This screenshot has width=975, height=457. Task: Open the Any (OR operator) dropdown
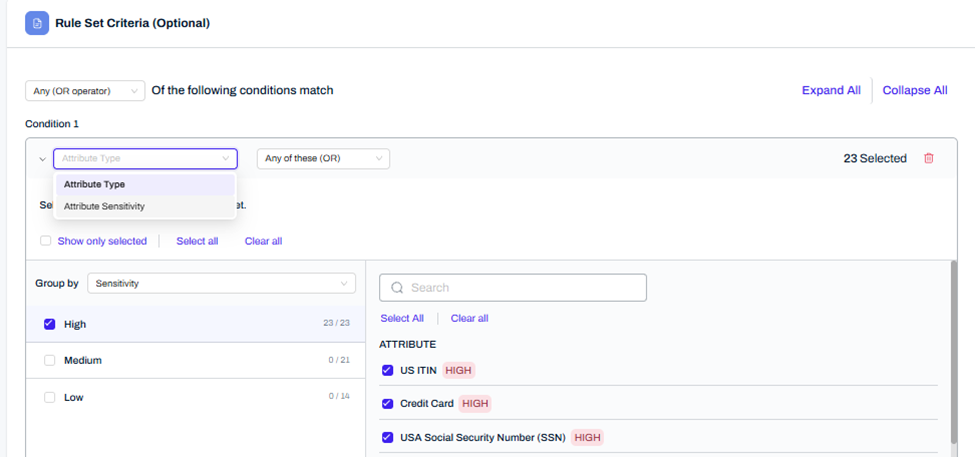[x=85, y=91]
